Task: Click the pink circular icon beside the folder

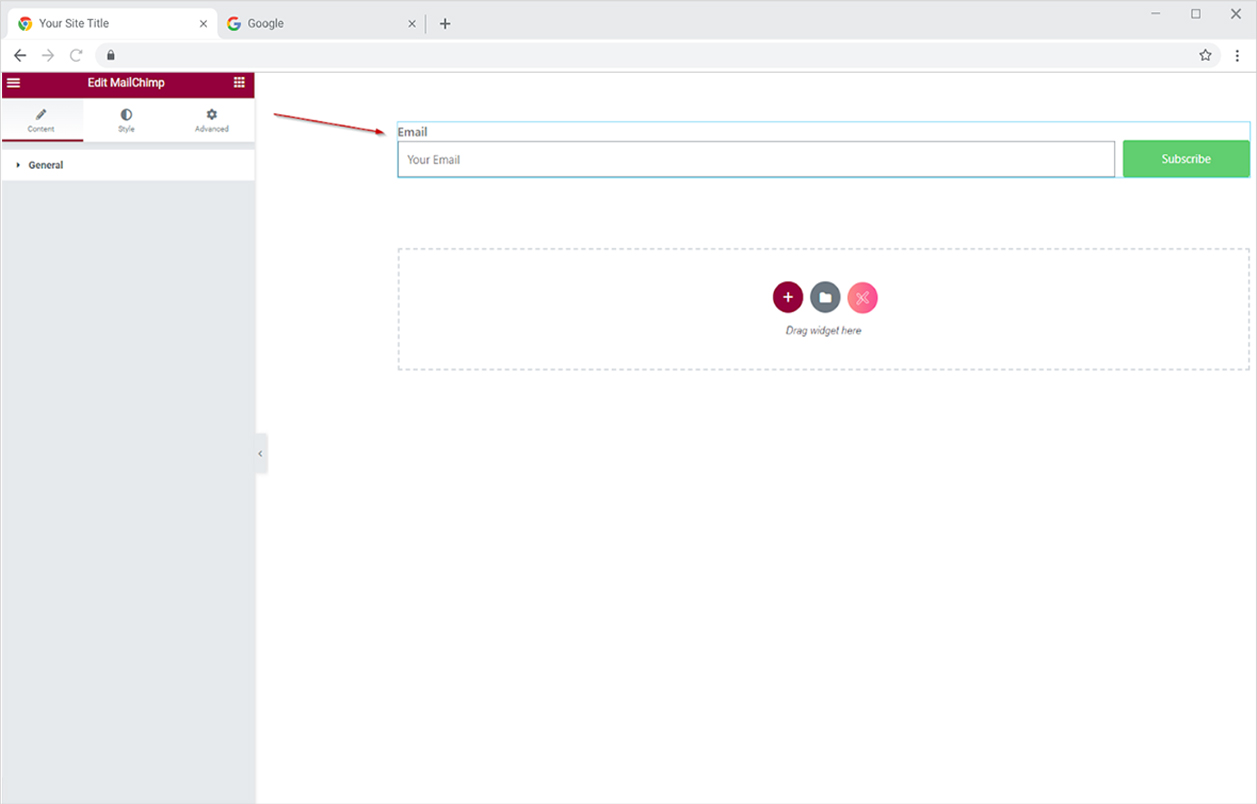Action: tap(862, 297)
